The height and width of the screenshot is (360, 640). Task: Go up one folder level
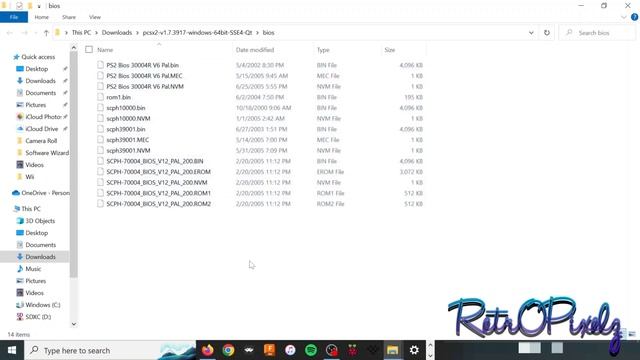coord(46,33)
